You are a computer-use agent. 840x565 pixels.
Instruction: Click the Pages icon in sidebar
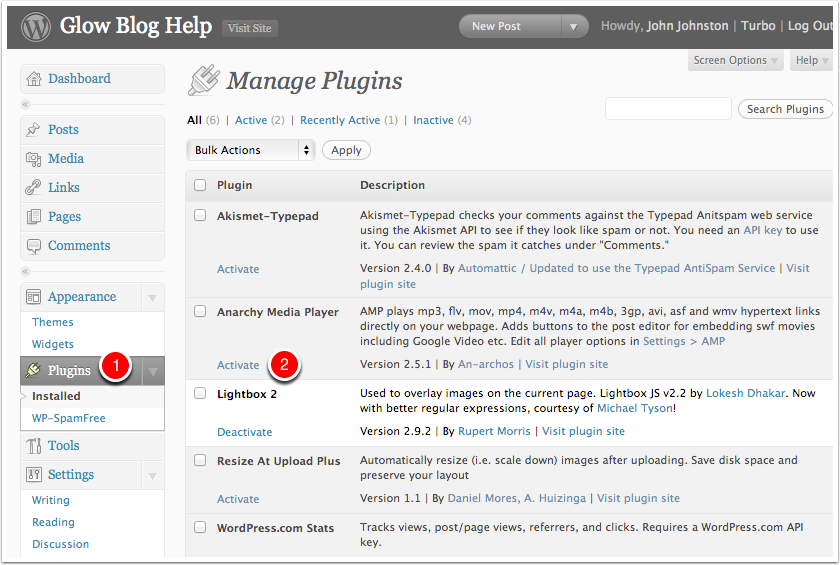pos(34,217)
